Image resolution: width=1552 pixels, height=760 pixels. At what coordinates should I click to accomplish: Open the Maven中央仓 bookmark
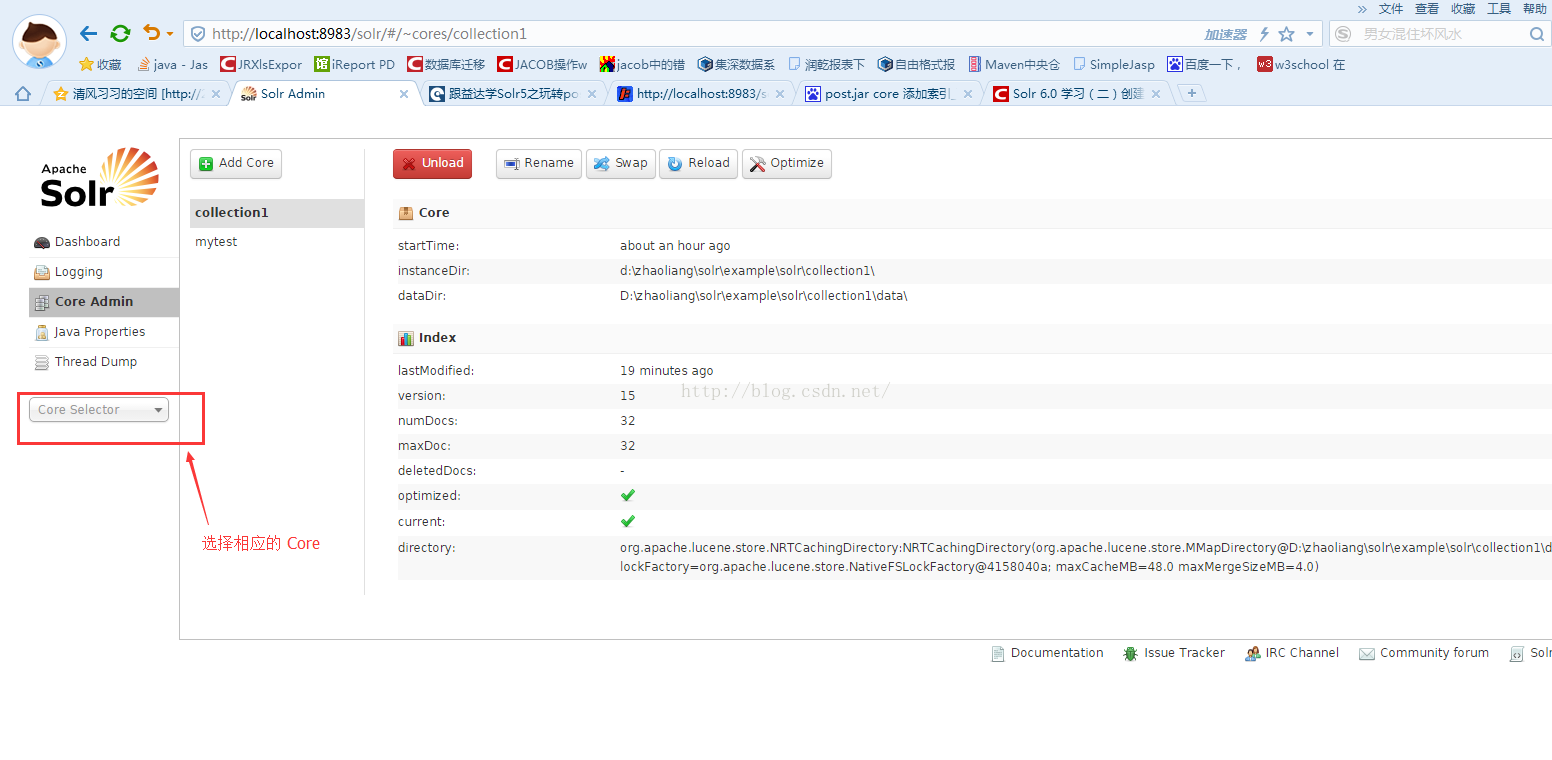click(x=1014, y=64)
